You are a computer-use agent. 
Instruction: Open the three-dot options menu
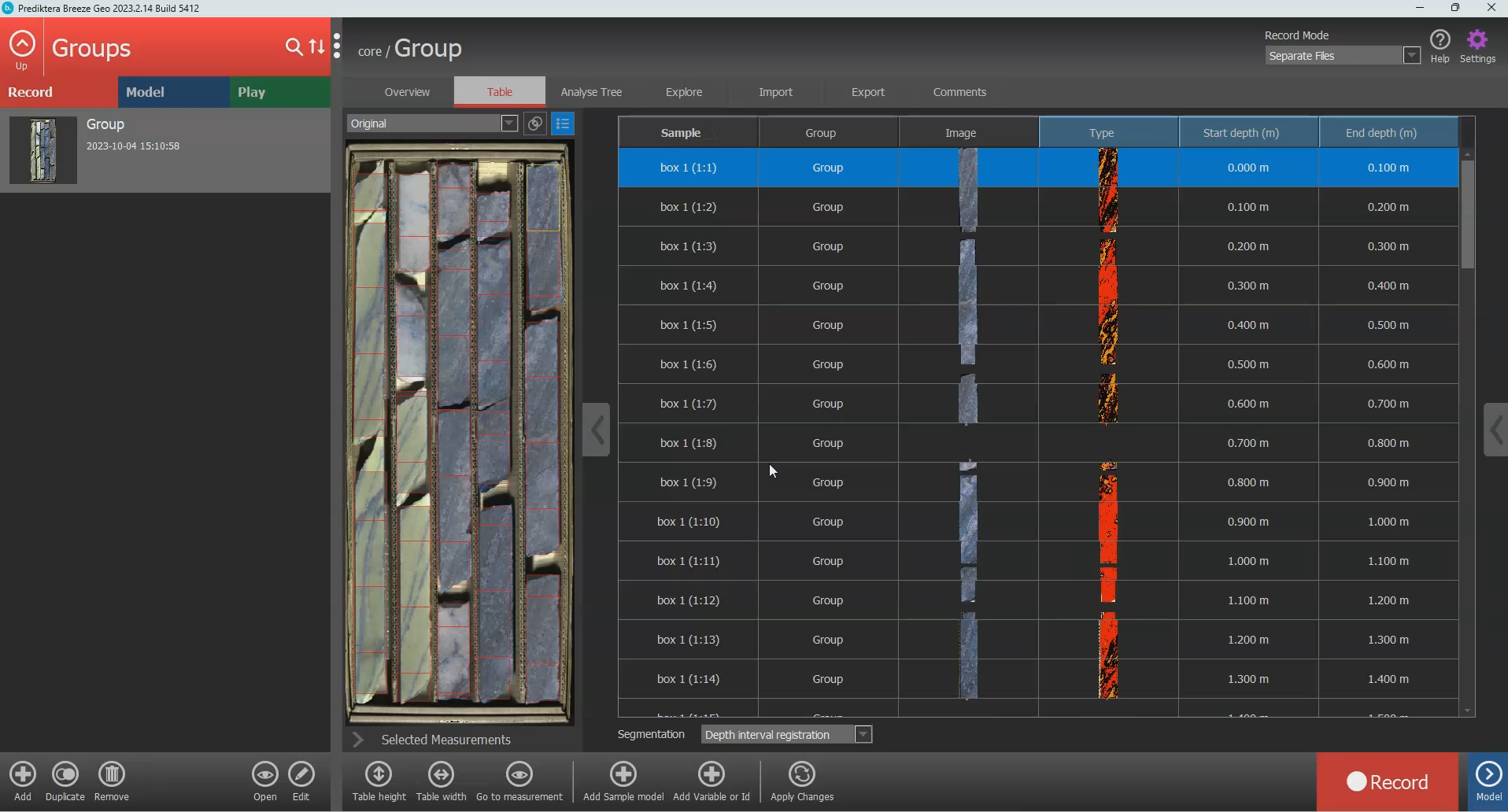[338, 46]
